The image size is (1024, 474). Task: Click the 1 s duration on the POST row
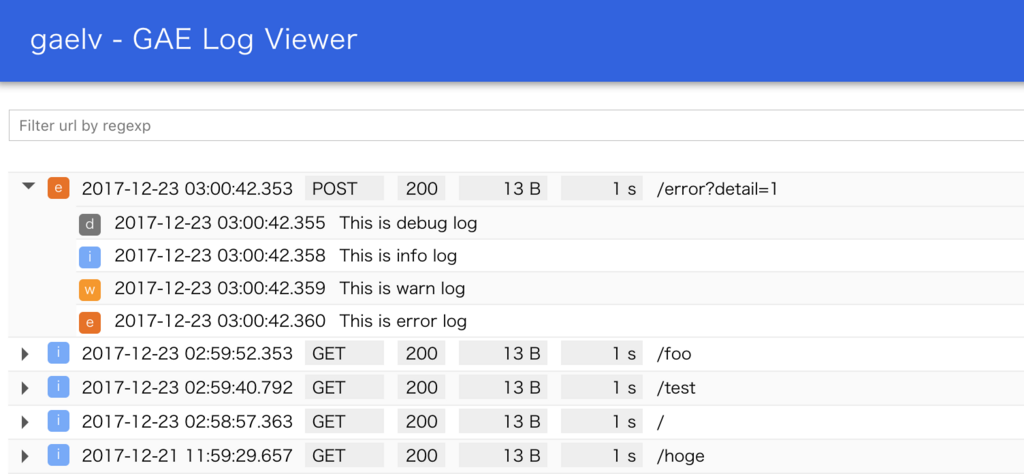[x=601, y=189]
